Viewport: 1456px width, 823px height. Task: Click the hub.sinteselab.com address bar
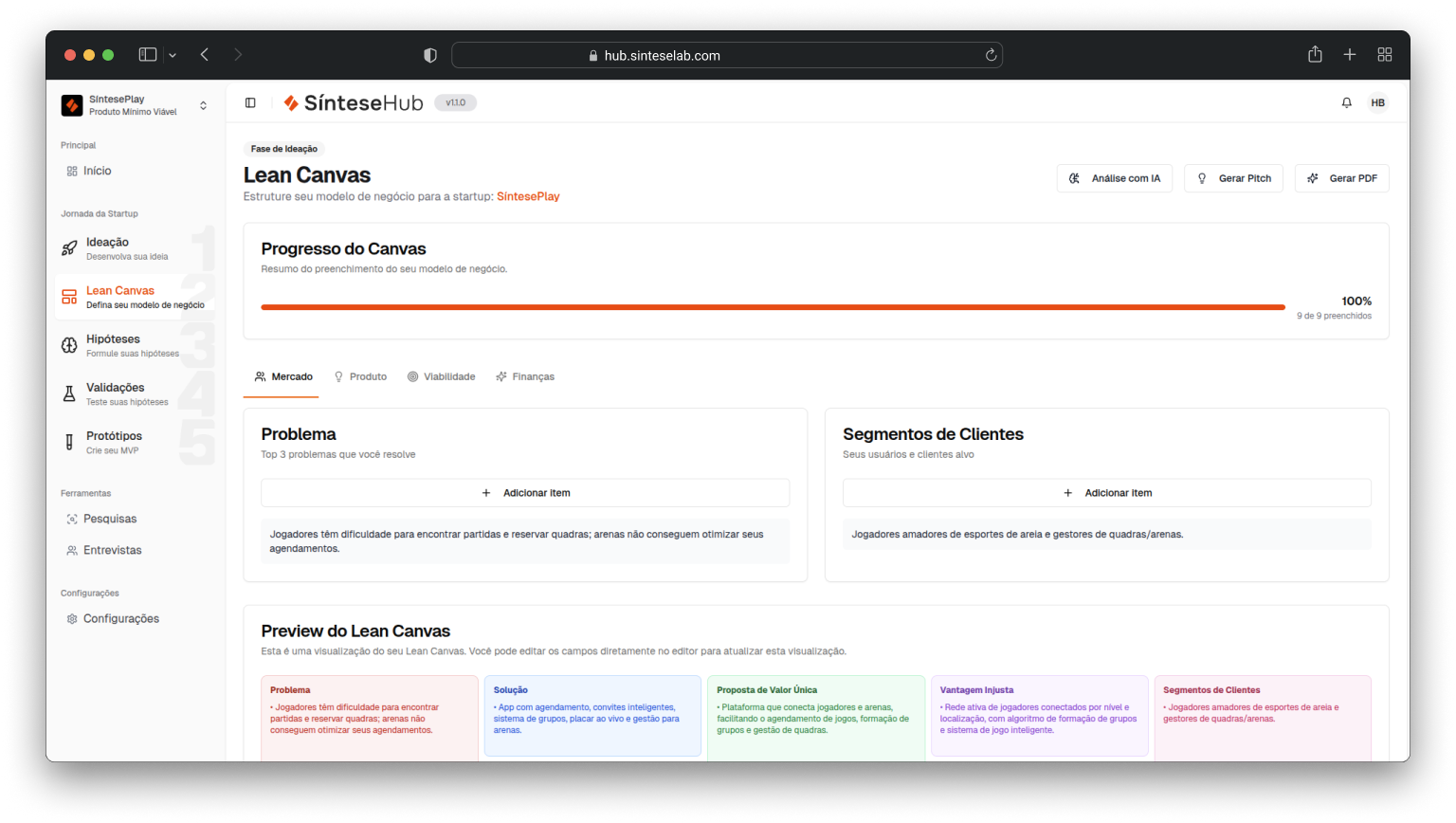[726, 55]
